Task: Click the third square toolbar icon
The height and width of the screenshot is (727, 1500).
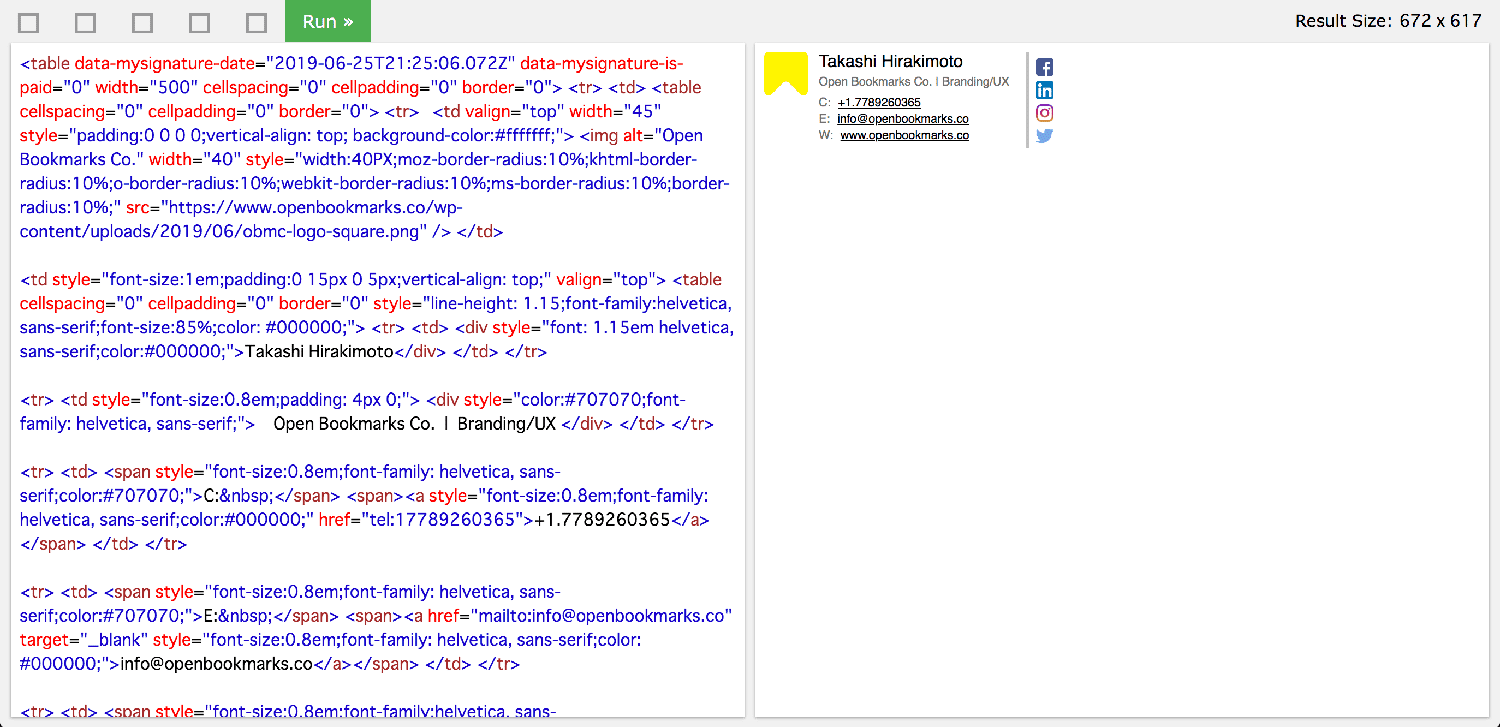Action: coord(143,22)
